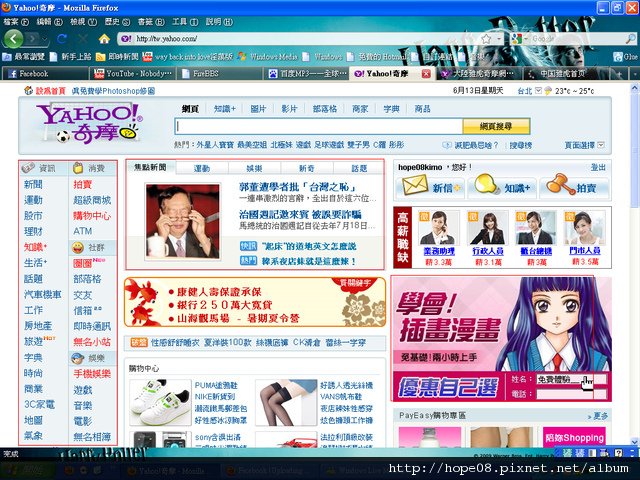Open the 知識+ light bulb icon
The height and width of the screenshot is (480, 640).
tap(487, 185)
